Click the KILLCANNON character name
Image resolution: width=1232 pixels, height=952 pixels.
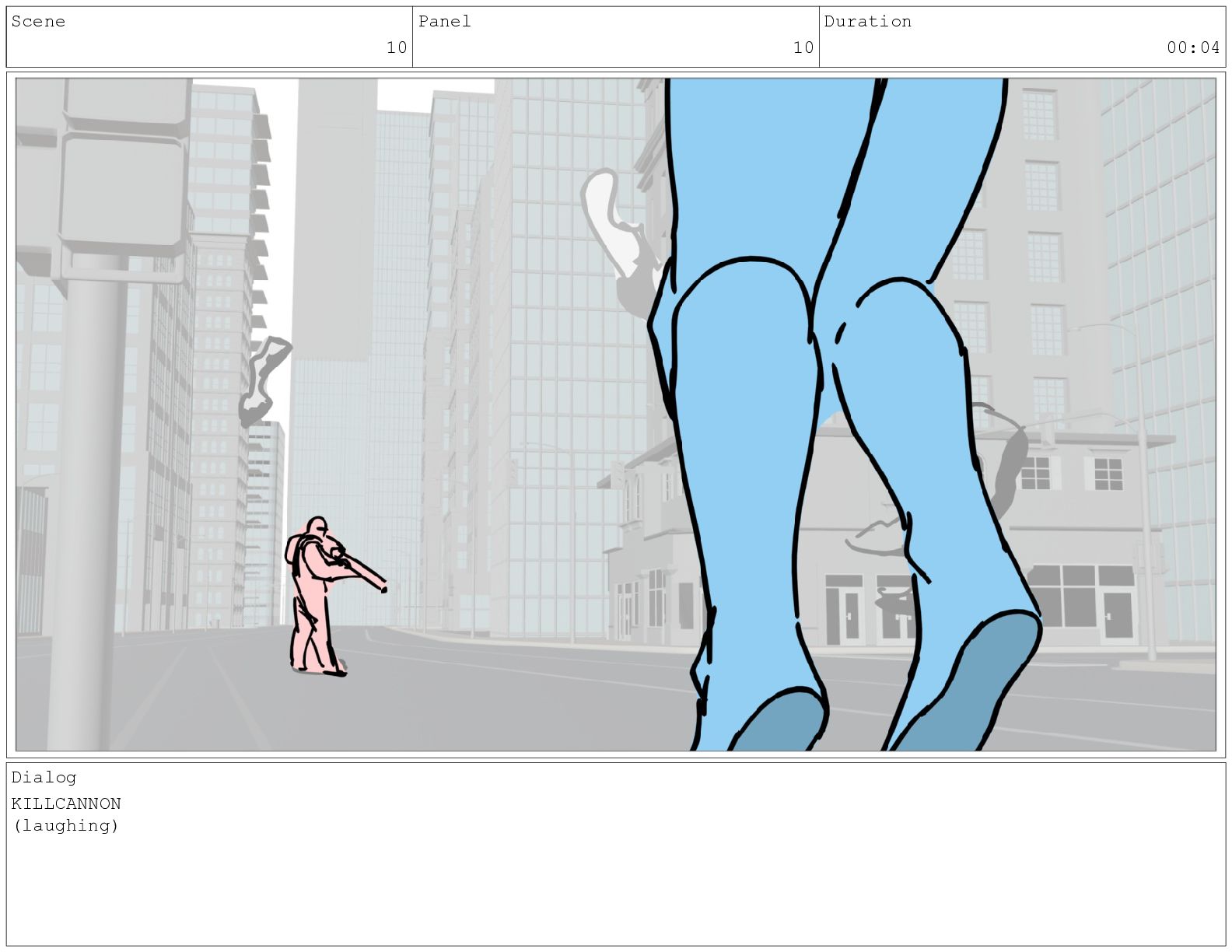pos(66,803)
